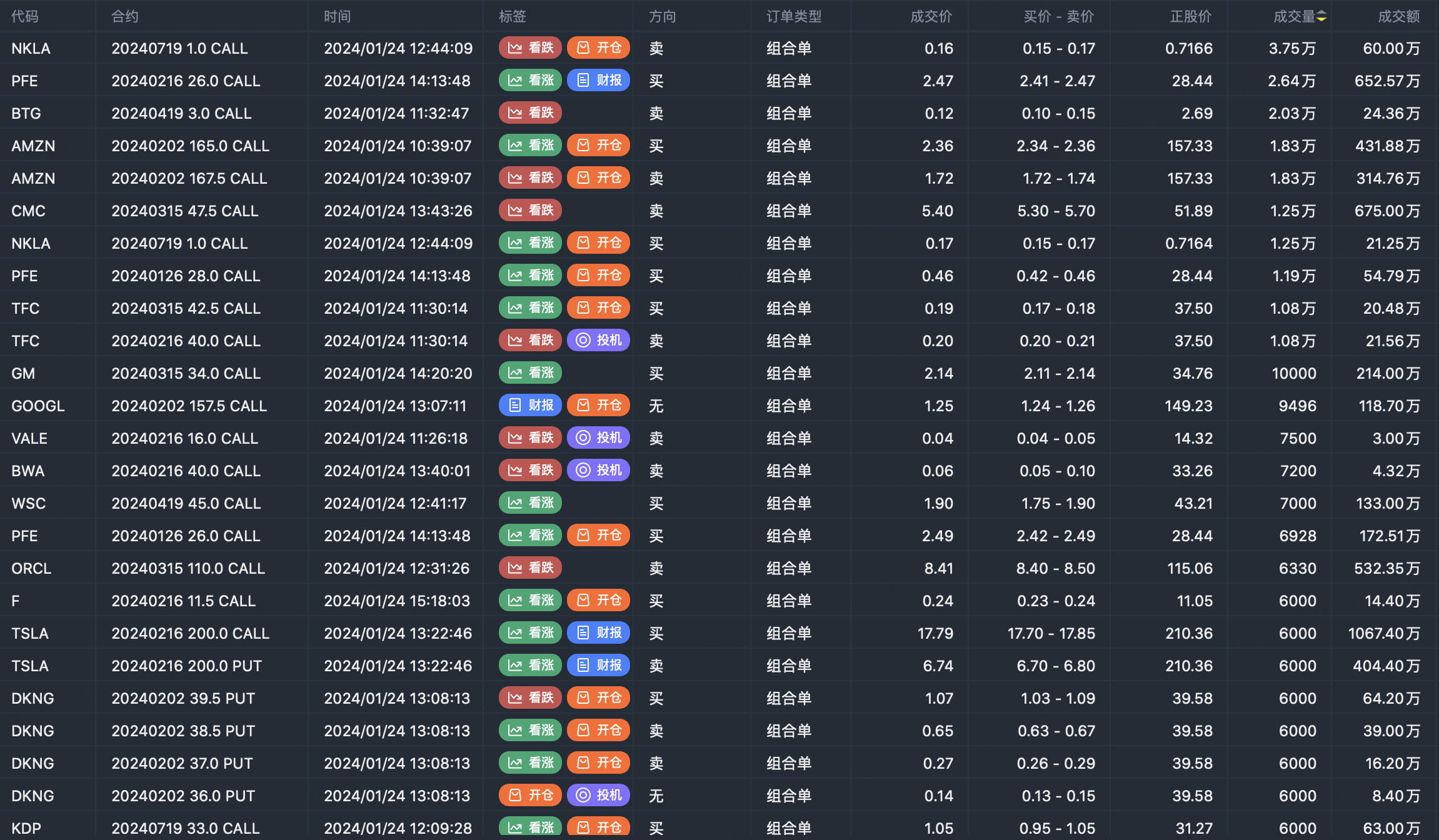Image resolution: width=1439 pixels, height=840 pixels.
Task: Click 投机 tag in TFC 40.0 CALL row
Action: [598, 341]
